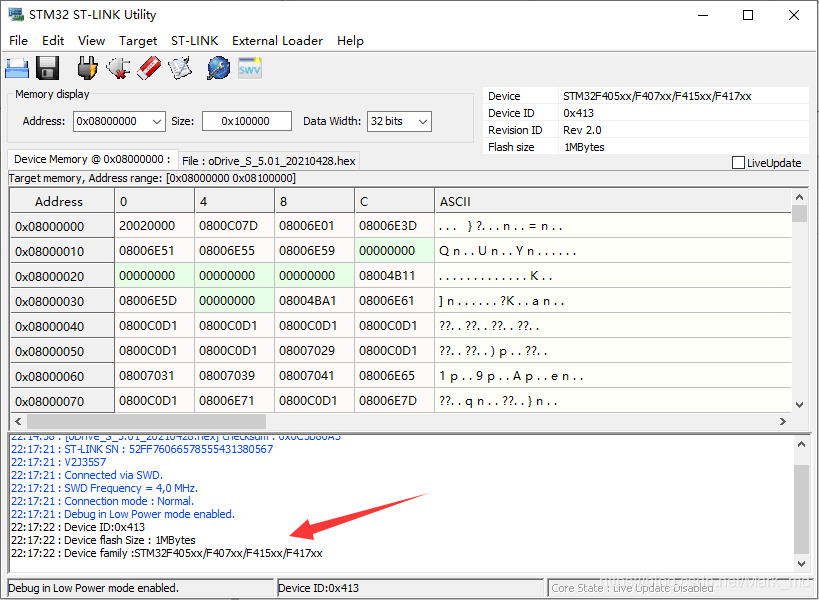Click the Open file toolbar icon
Viewport: 819px width, 600px height.
pyautogui.click(x=17, y=68)
